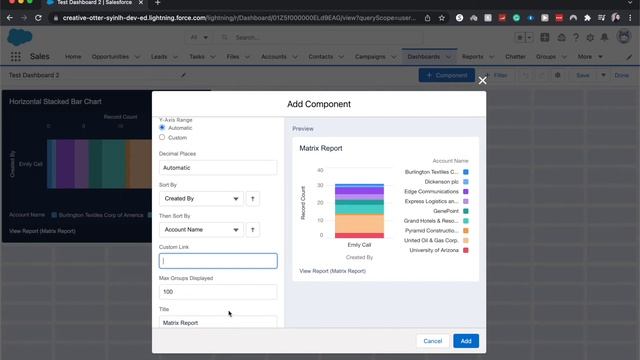Viewport: 640px width, 360px height.
Task: Open the Save options dropdown arrow
Action: point(603,76)
